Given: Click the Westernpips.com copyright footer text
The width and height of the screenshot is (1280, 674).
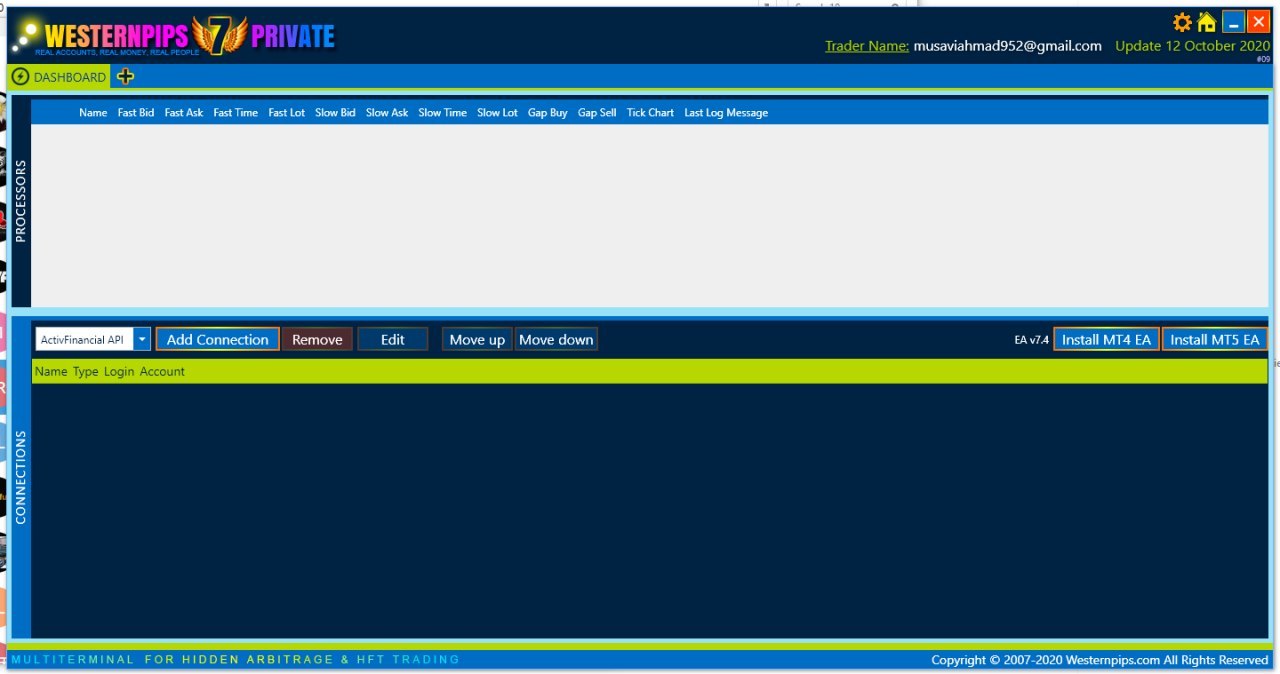Looking at the screenshot, I should (x=1100, y=660).
